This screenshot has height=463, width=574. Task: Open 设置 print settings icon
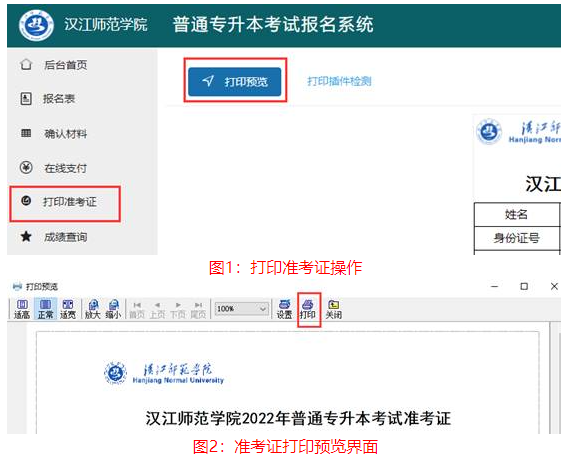click(x=284, y=309)
